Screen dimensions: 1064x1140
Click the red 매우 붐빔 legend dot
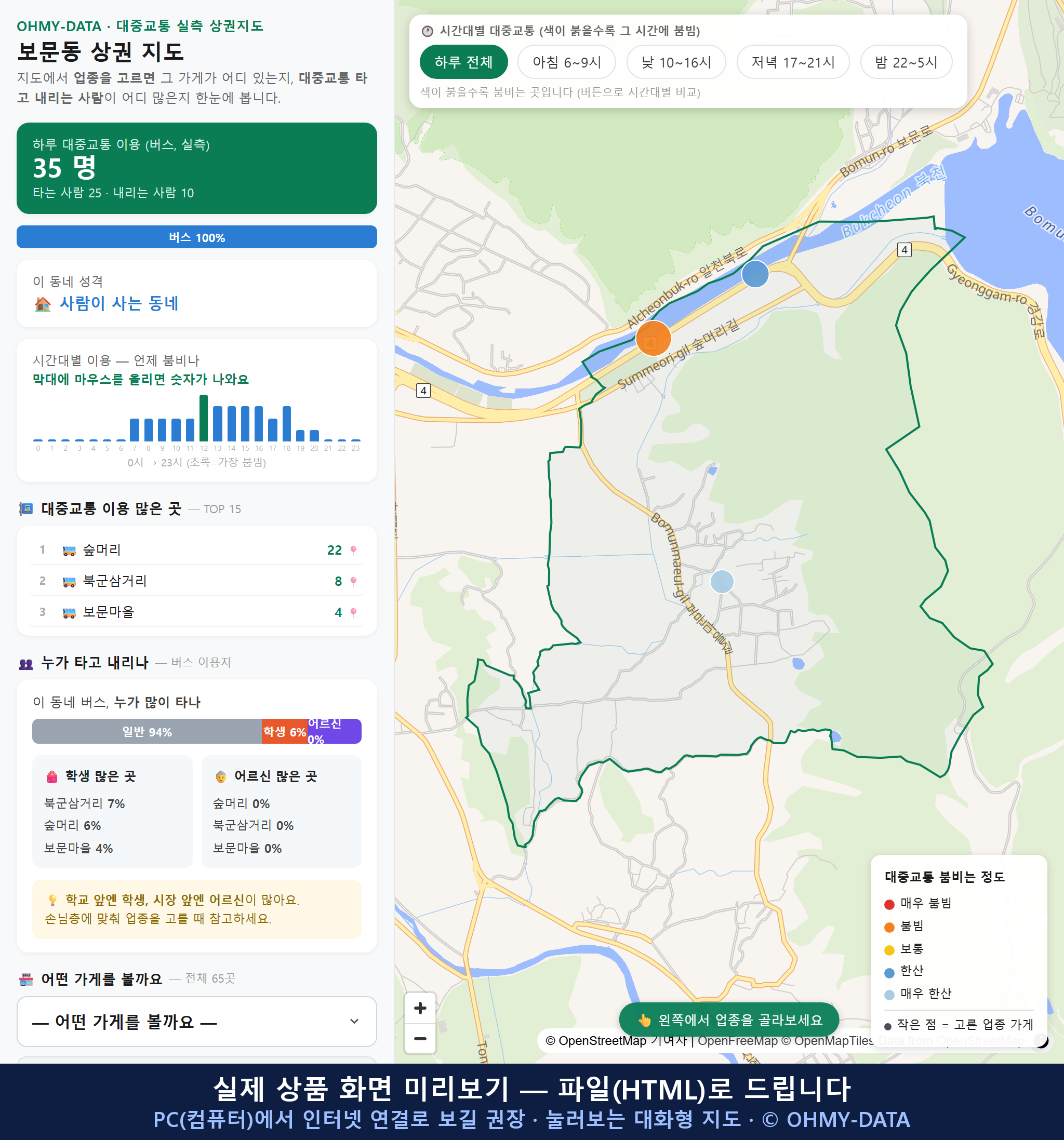(x=889, y=904)
